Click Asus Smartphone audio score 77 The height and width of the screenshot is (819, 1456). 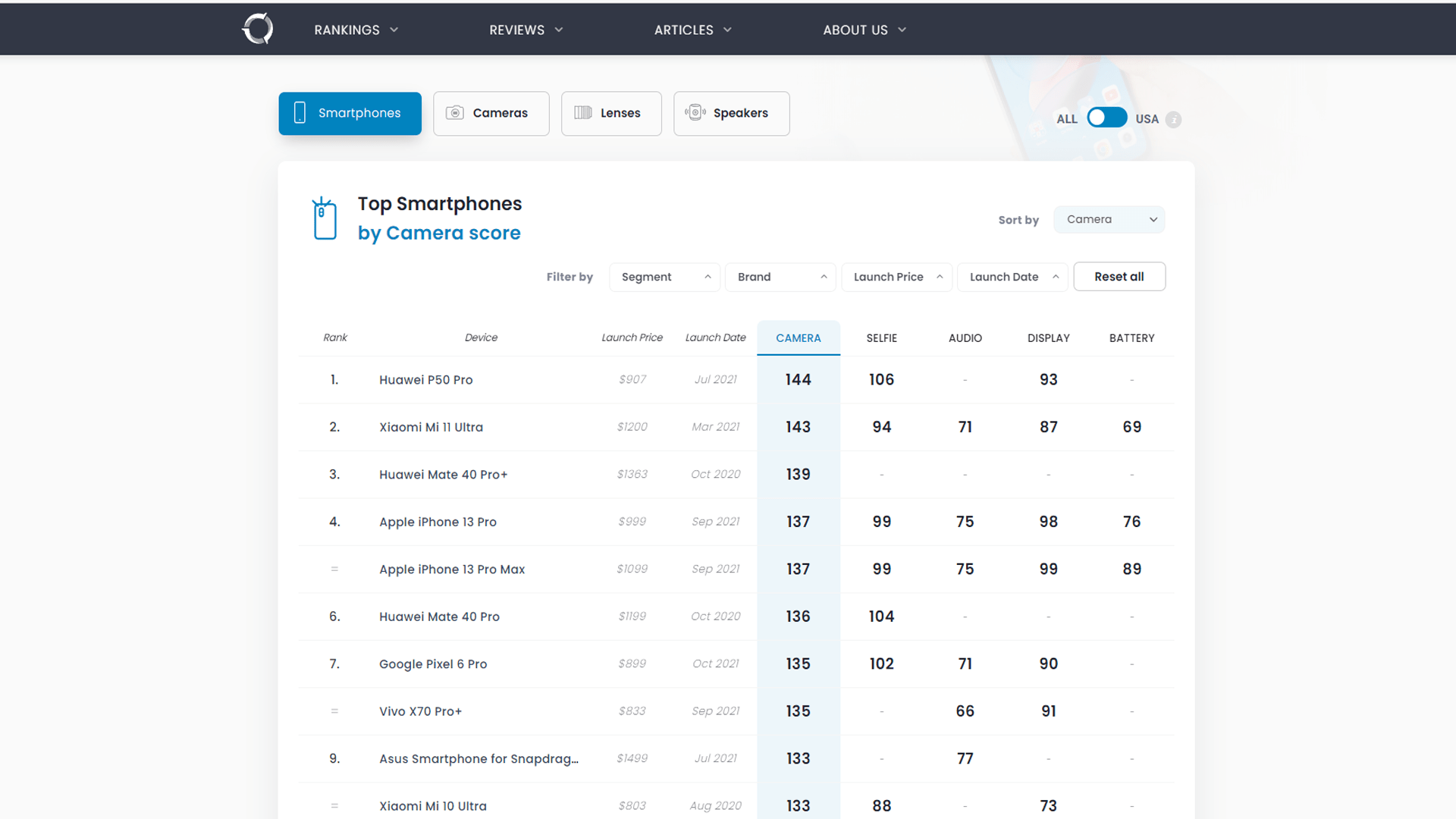coord(965,759)
